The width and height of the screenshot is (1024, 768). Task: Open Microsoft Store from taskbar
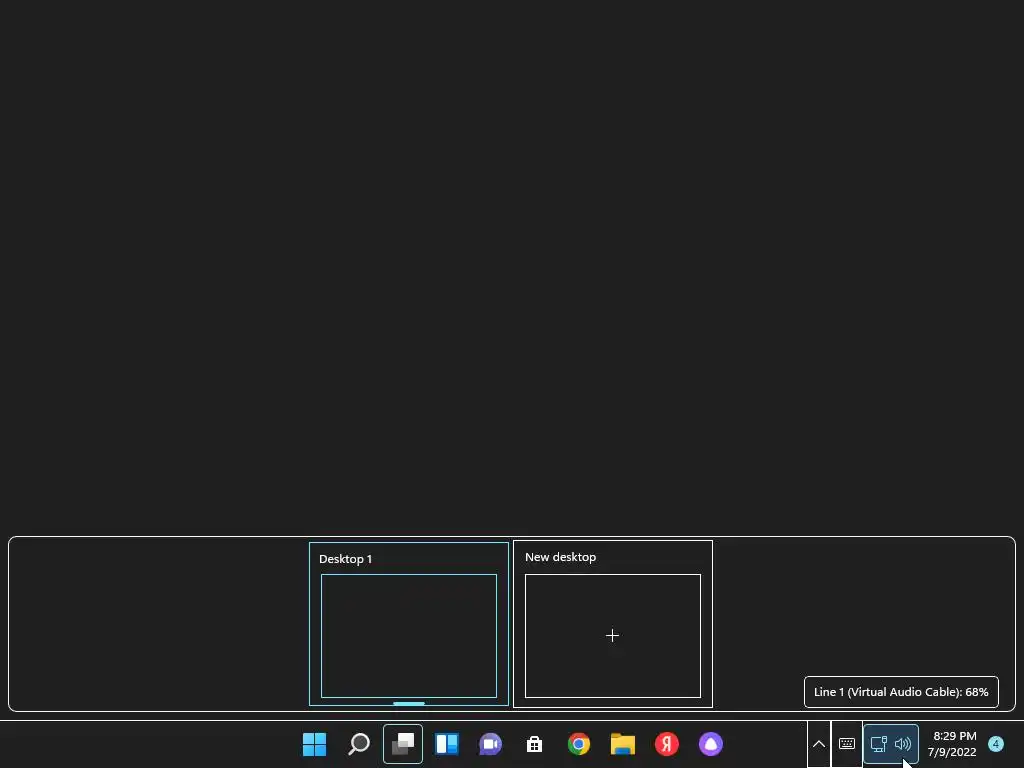point(534,744)
